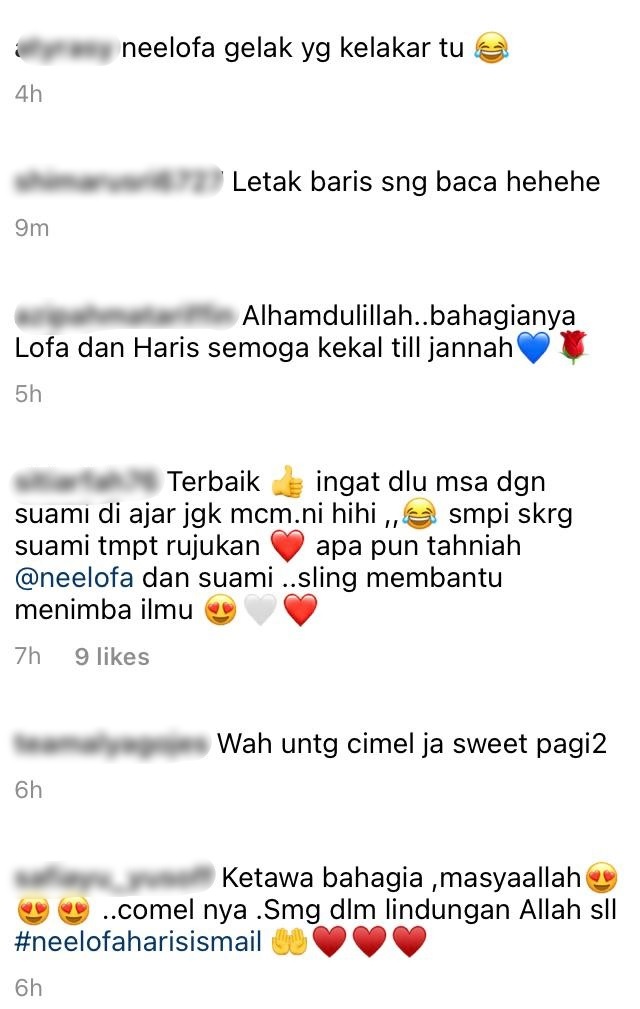Tap heart-eyes emoji after 'masyaallah'
The height and width of the screenshot is (1009, 640).
(x=602, y=876)
